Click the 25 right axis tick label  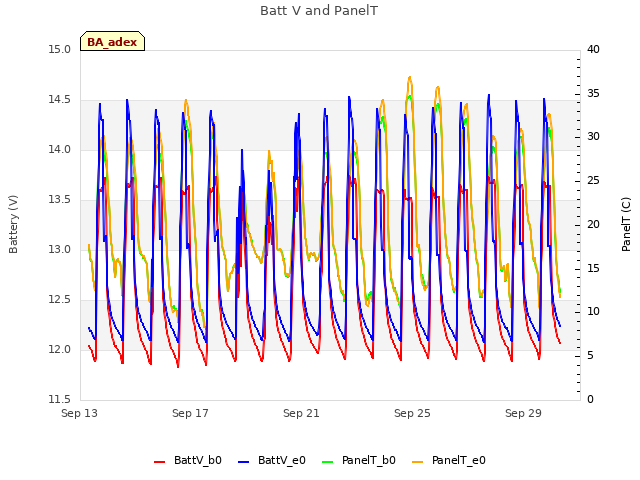[x=593, y=181]
